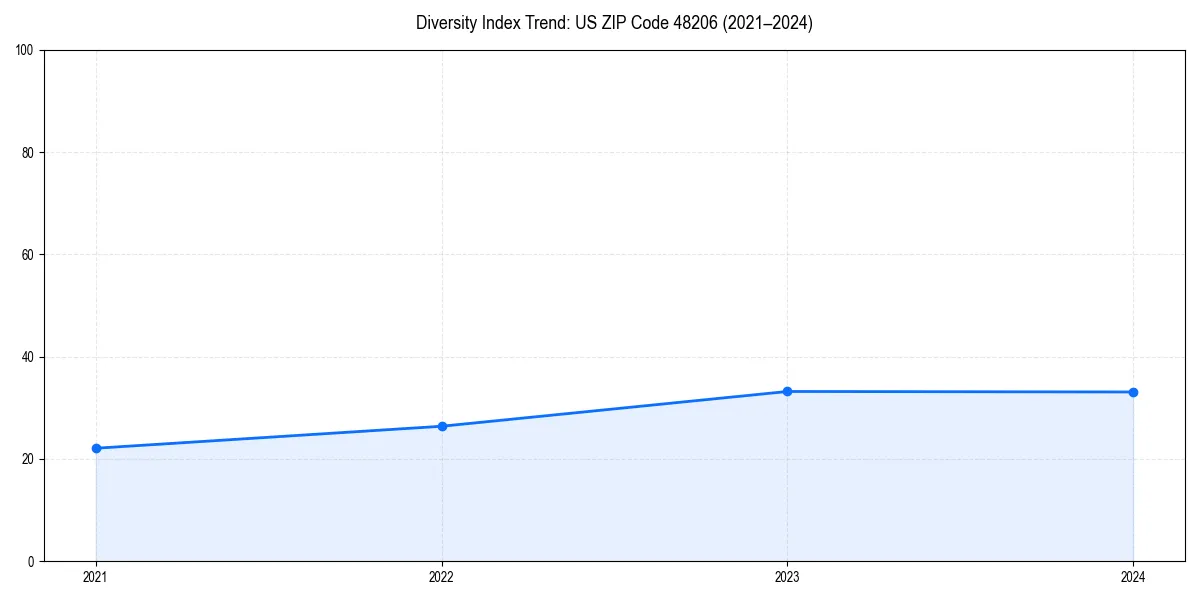Click the 60 y-axis tick label
The image size is (1200, 600).
point(27,252)
